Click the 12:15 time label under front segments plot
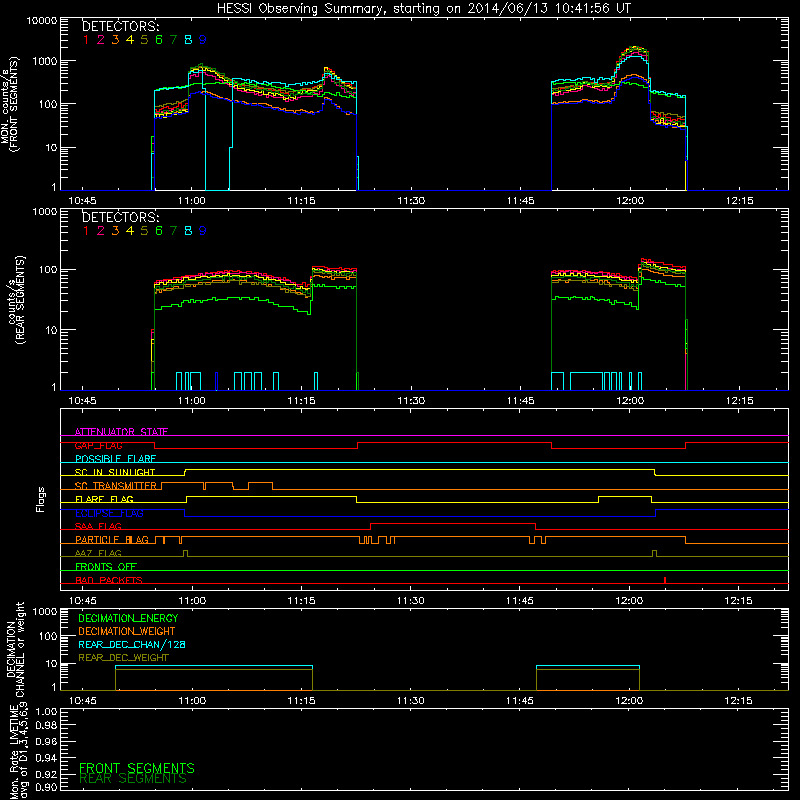Image resolution: width=800 pixels, height=800 pixels. click(x=739, y=201)
